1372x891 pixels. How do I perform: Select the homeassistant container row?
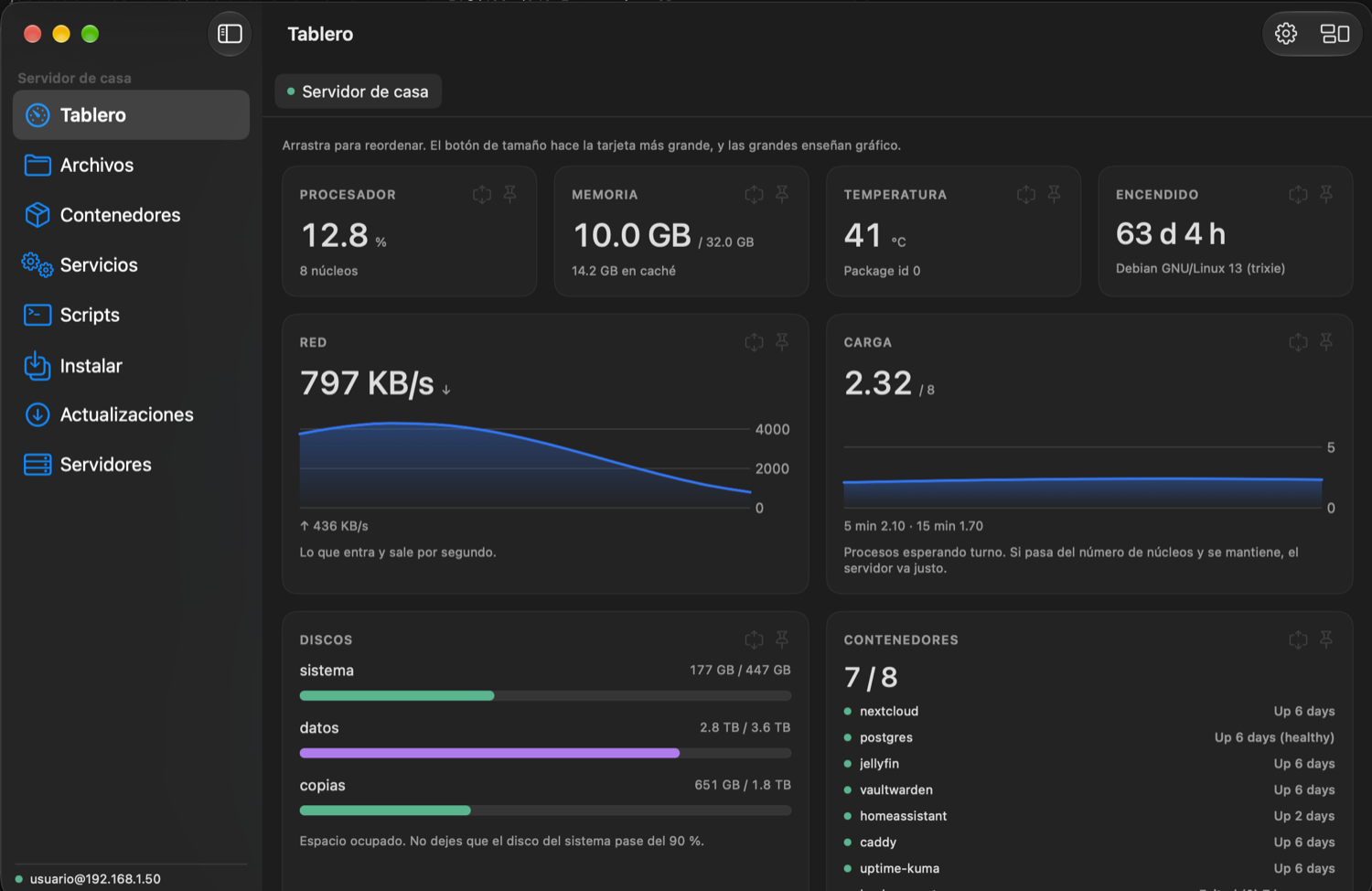click(1088, 816)
